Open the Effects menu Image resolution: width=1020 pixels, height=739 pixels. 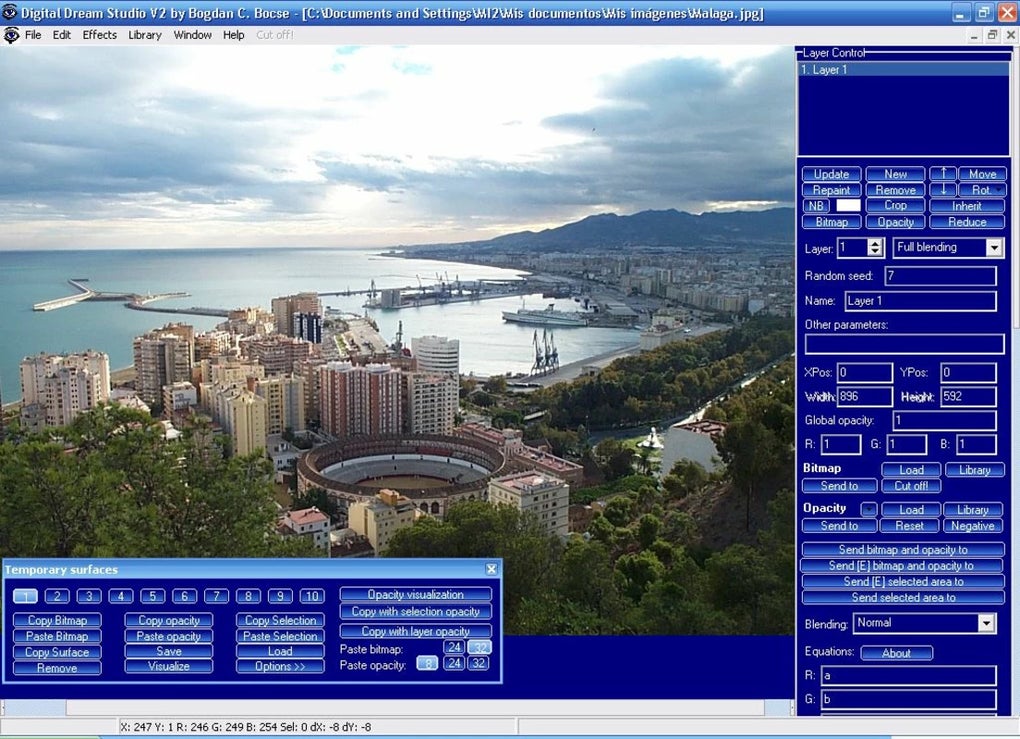[x=99, y=35]
